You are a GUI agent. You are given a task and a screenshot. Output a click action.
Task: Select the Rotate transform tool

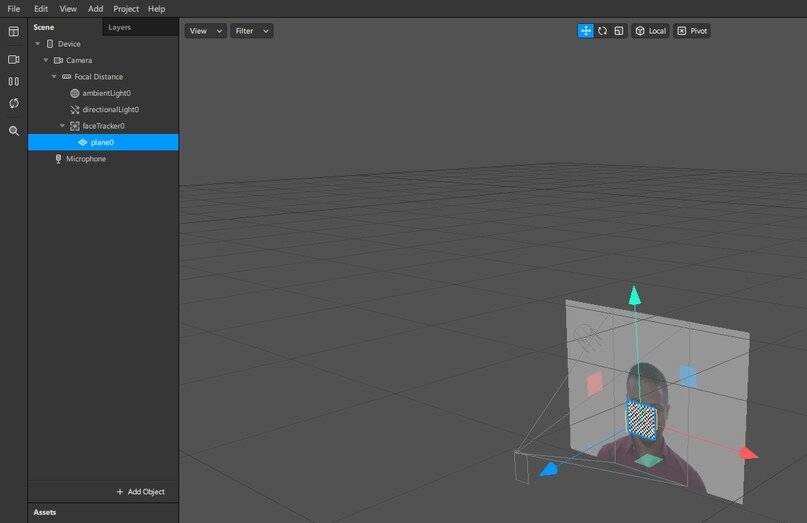(602, 31)
